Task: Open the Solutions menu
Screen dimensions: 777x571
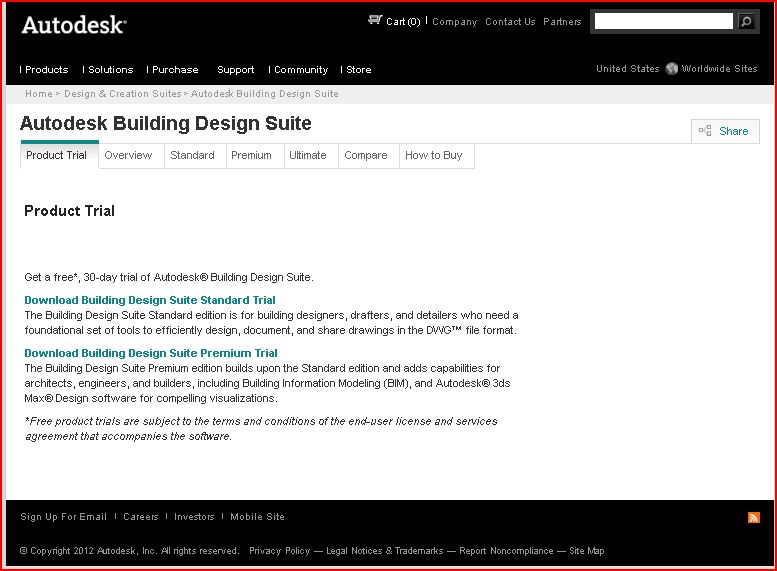Action: pyautogui.click(x=110, y=70)
